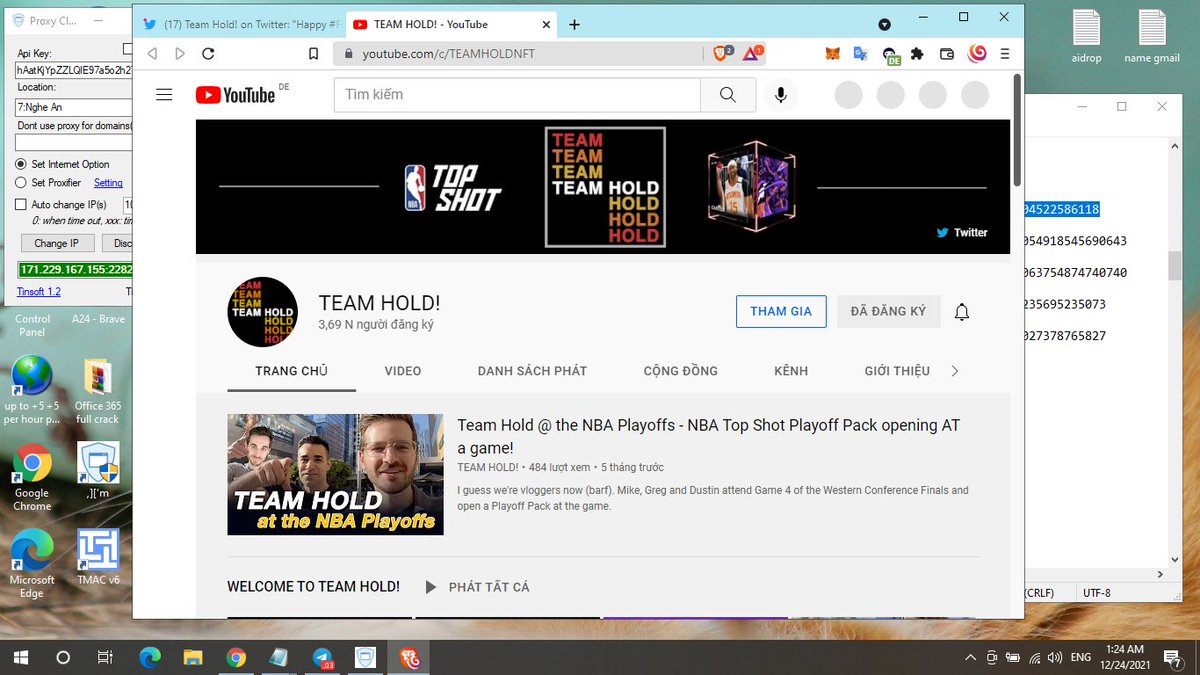Open Tinsoft 1.2 link
The height and width of the screenshot is (675, 1200).
click(x=39, y=292)
